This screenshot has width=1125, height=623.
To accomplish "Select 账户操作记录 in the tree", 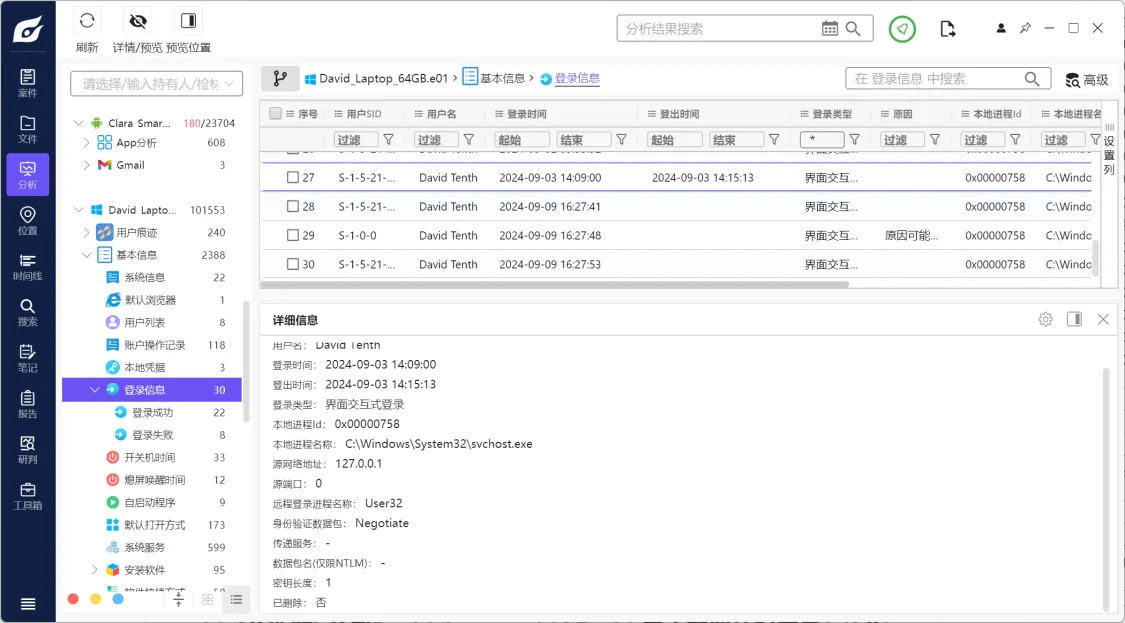I will point(154,345).
